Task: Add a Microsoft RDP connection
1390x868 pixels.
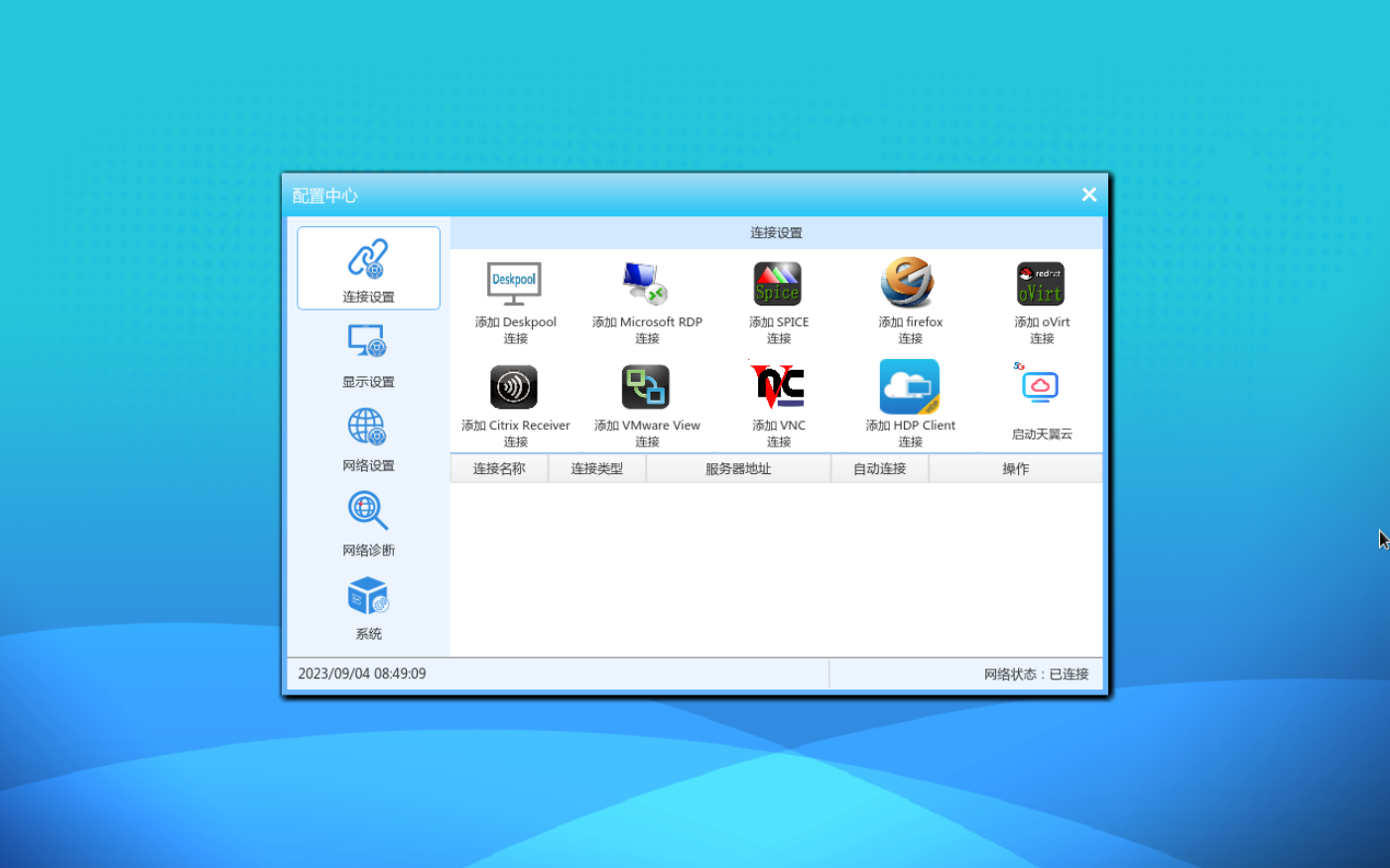Action: click(647, 302)
